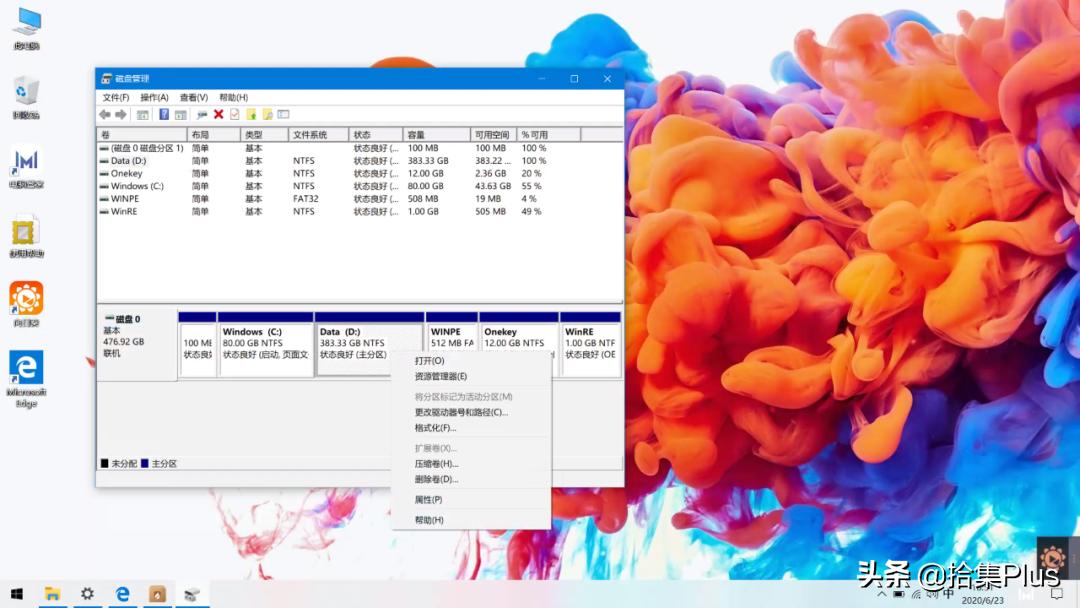1080x608 pixels.
Task: Choose 帮助(H) in the context menu
Action: [x=471, y=520]
